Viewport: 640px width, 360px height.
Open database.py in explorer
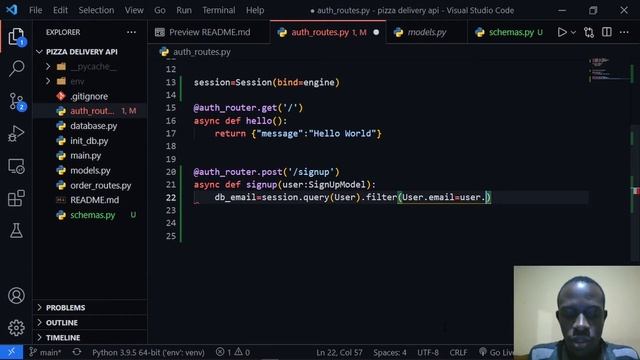click(90, 126)
